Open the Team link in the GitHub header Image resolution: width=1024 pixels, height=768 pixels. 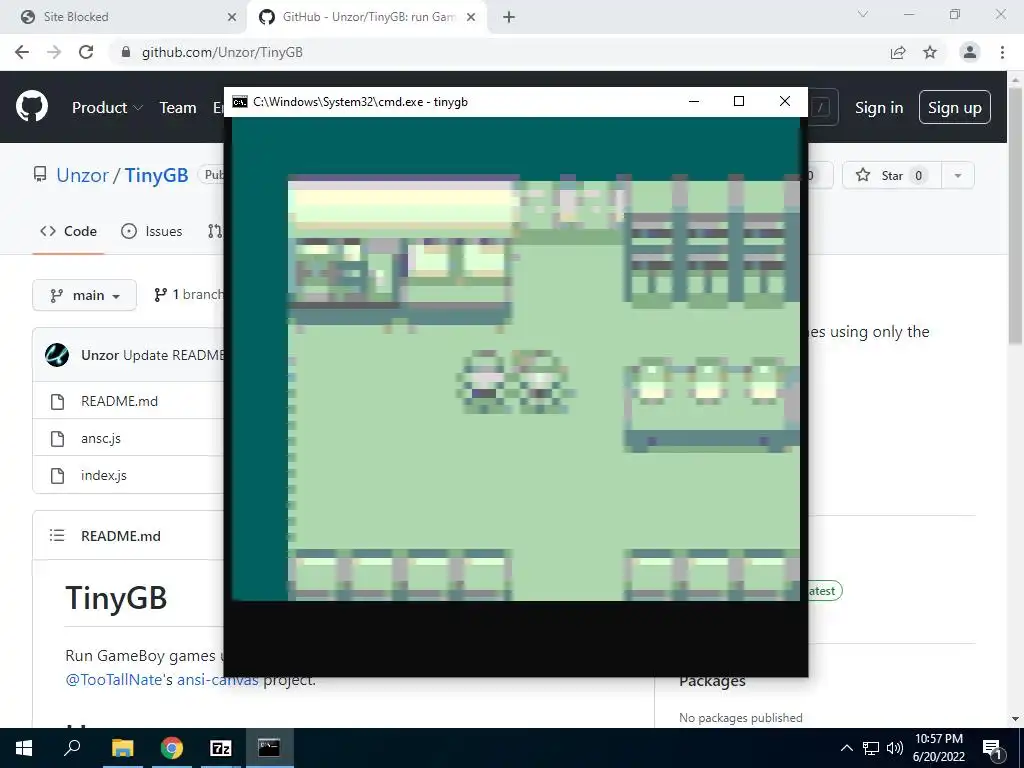(x=178, y=107)
